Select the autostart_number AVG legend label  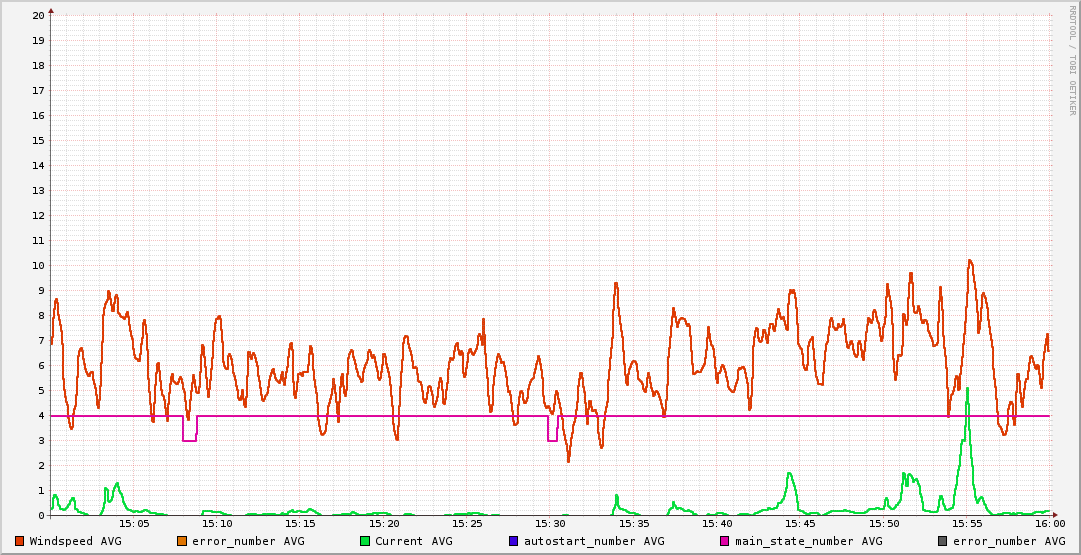coord(594,541)
